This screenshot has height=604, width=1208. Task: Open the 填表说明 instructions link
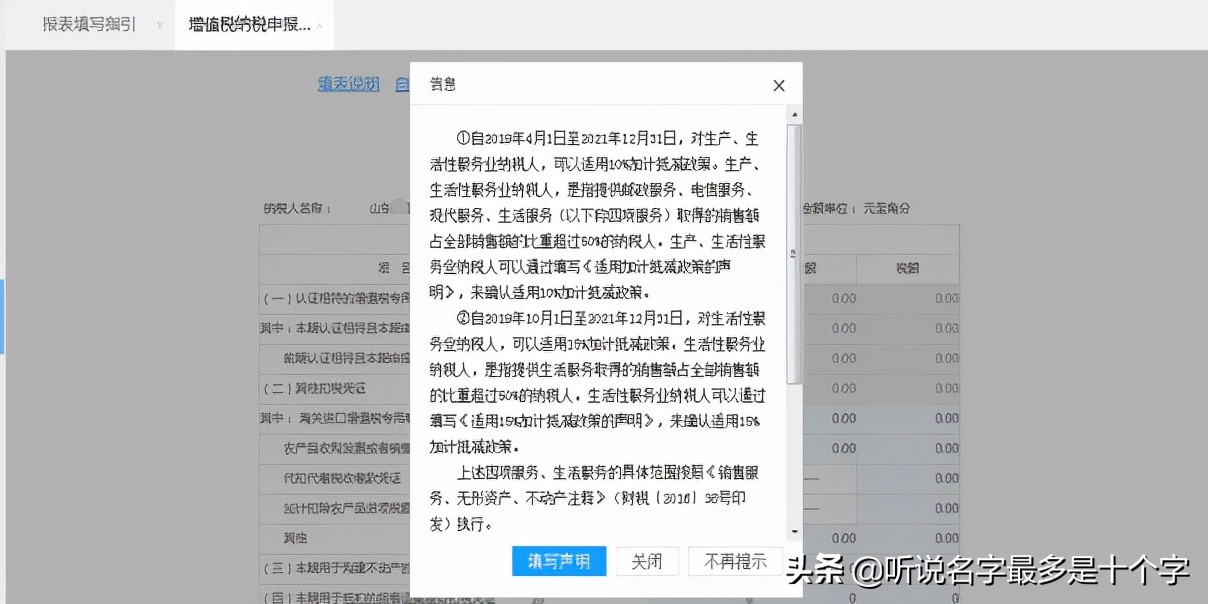click(x=347, y=84)
